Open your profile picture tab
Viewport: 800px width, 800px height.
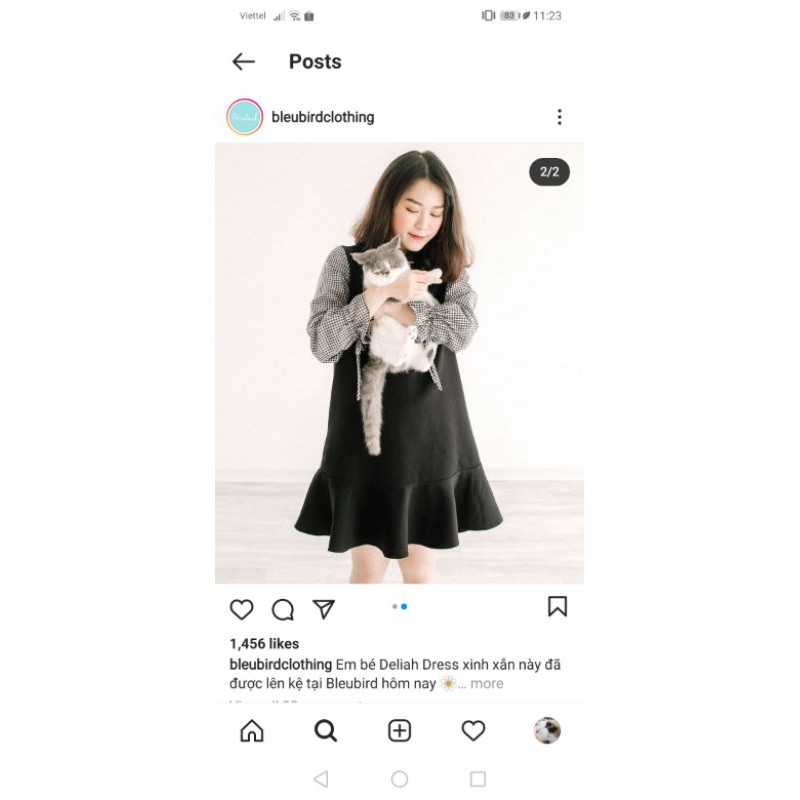547,731
